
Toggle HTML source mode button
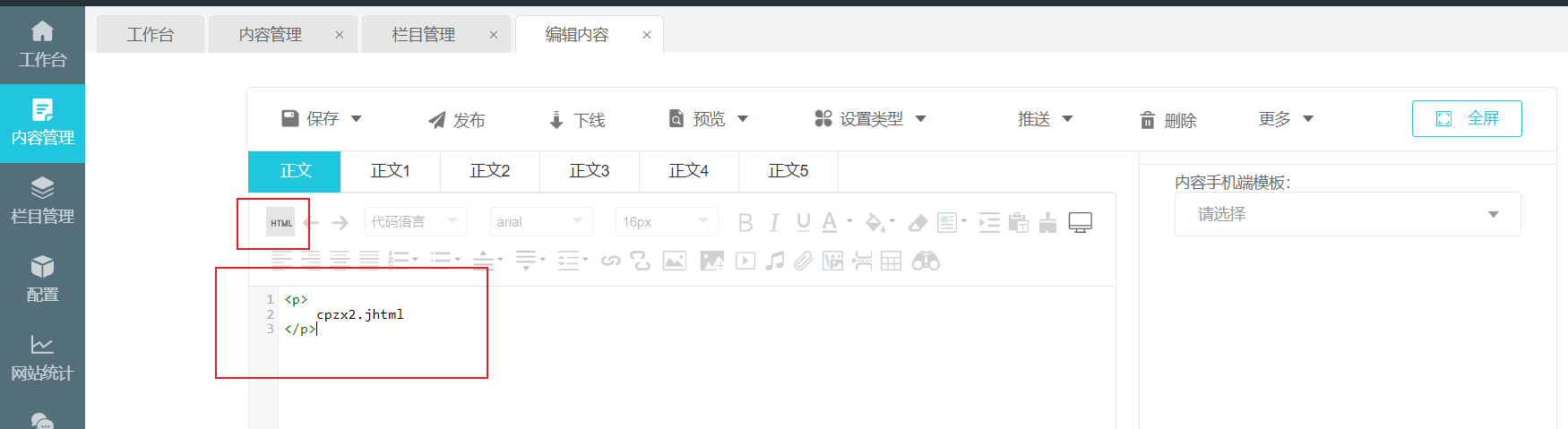coord(280,222)
